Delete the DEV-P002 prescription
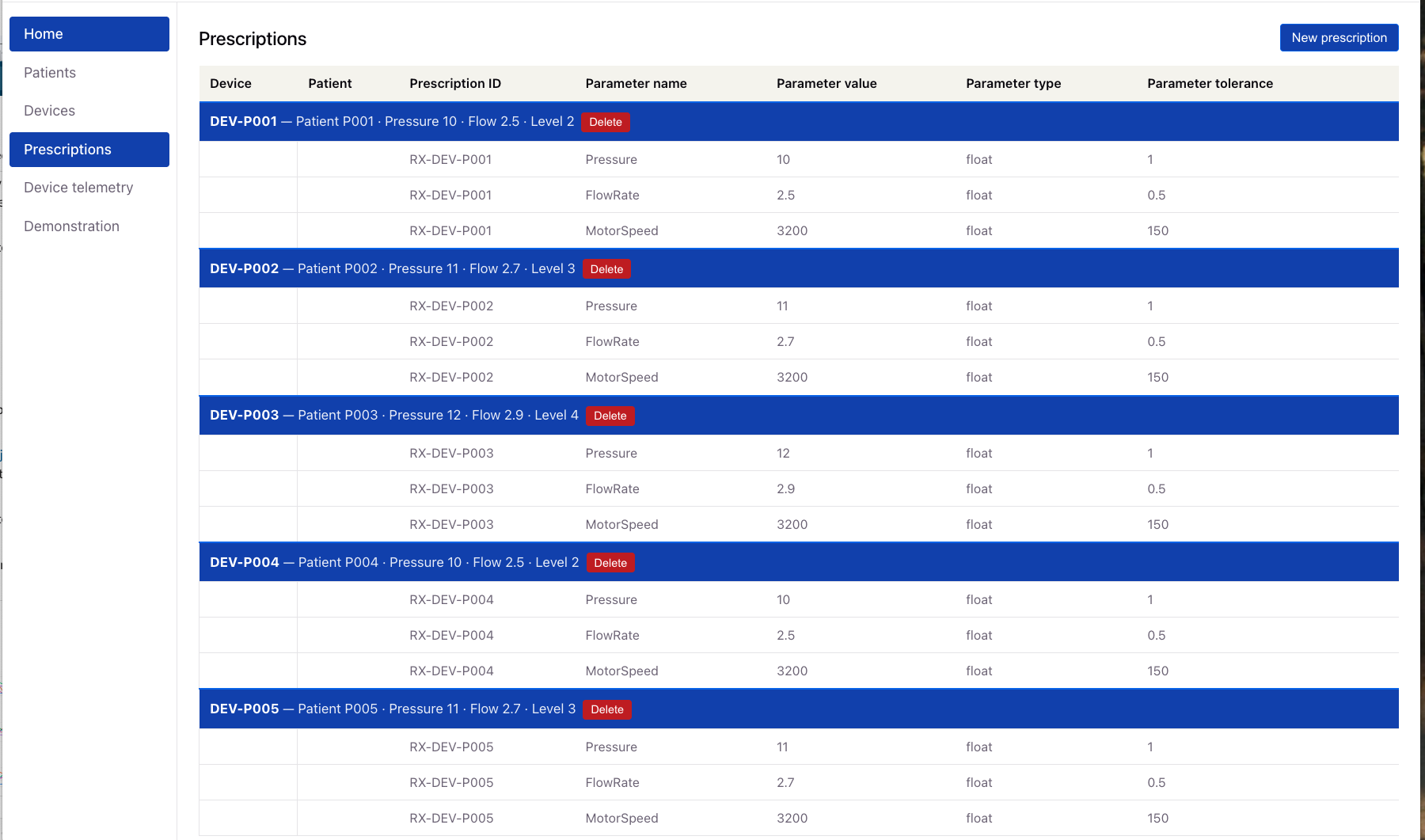This screenshot has width=1425, height=840. [x=606, y=269]
